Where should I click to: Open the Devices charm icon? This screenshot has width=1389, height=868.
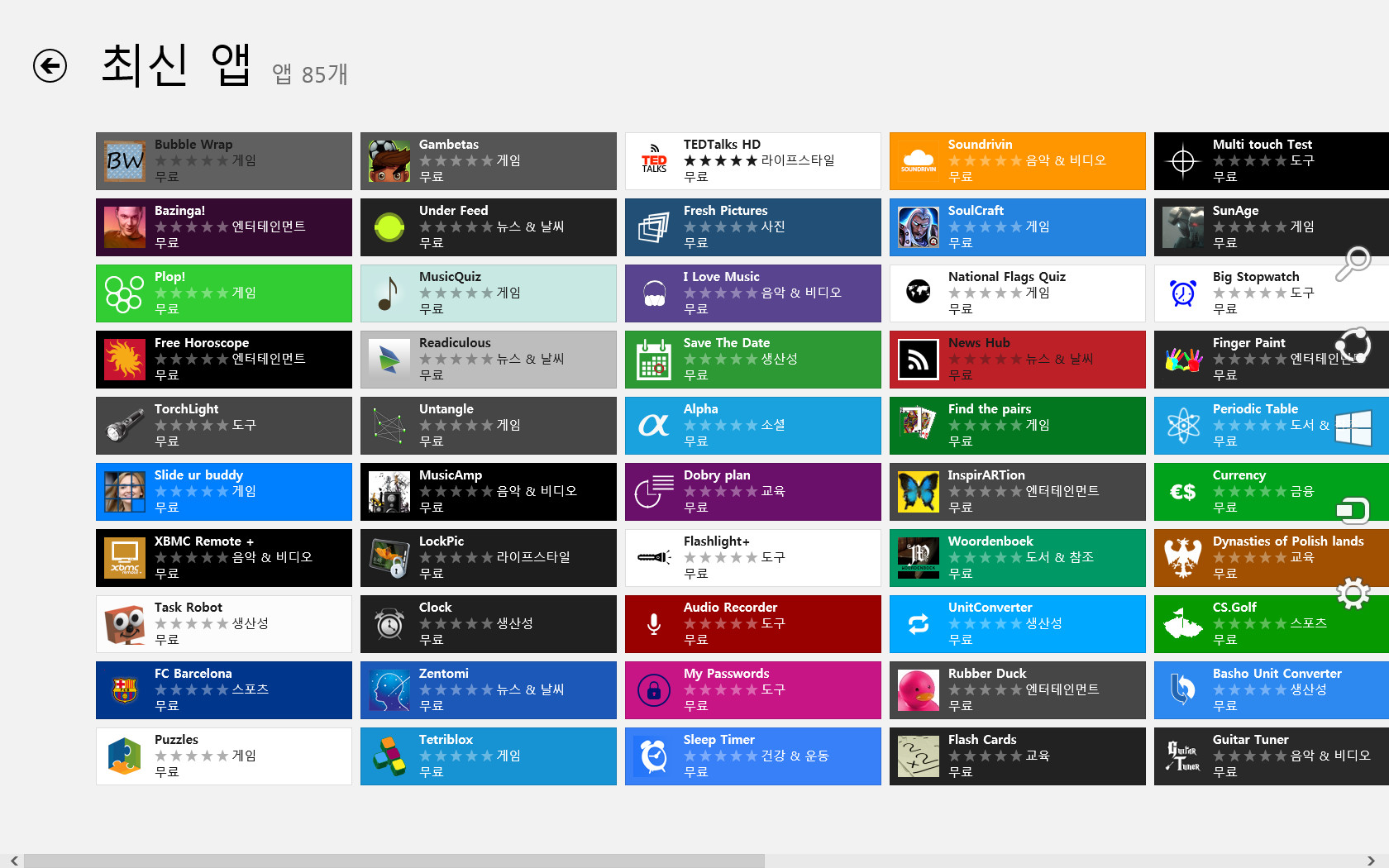pyautogui.click(x=1353, y=510)
